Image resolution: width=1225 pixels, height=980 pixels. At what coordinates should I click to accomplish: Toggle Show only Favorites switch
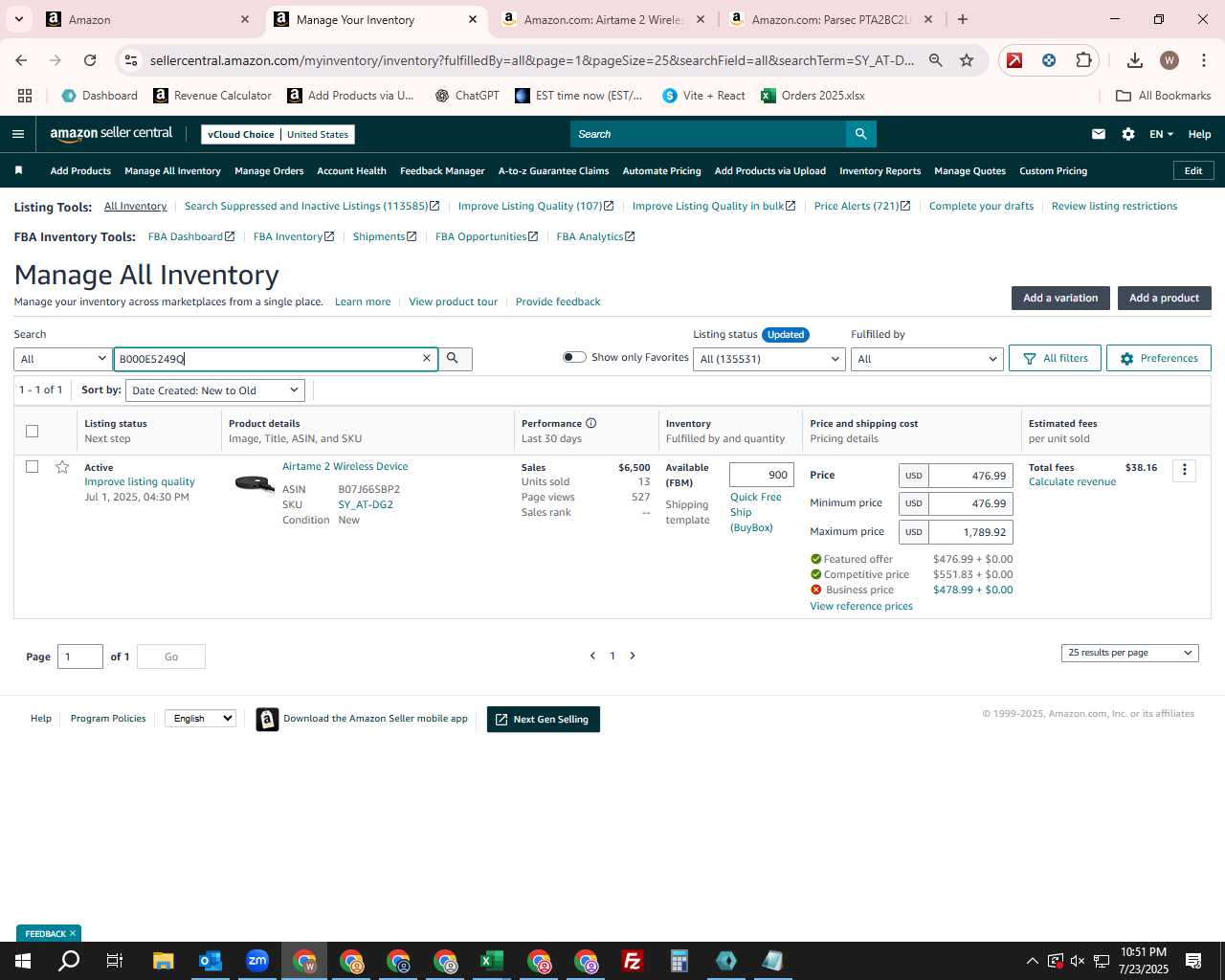tap(574, 357)
